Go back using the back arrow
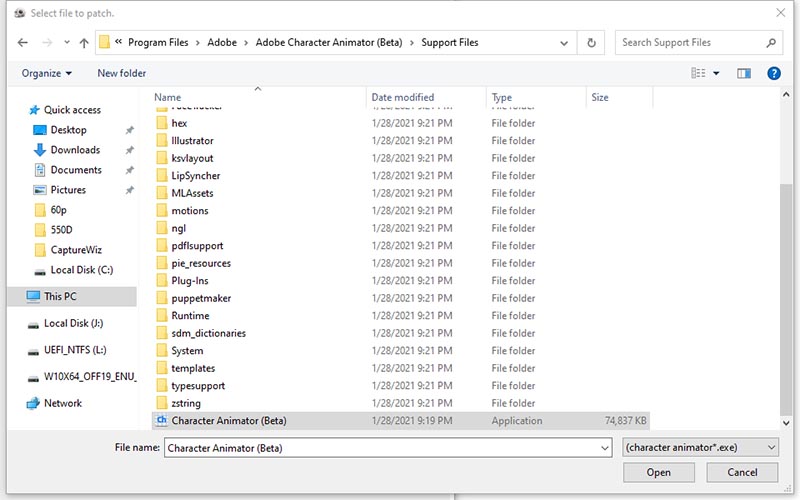Image resolution: width=800 pixels, height=500 pixels. coord(22,43)
